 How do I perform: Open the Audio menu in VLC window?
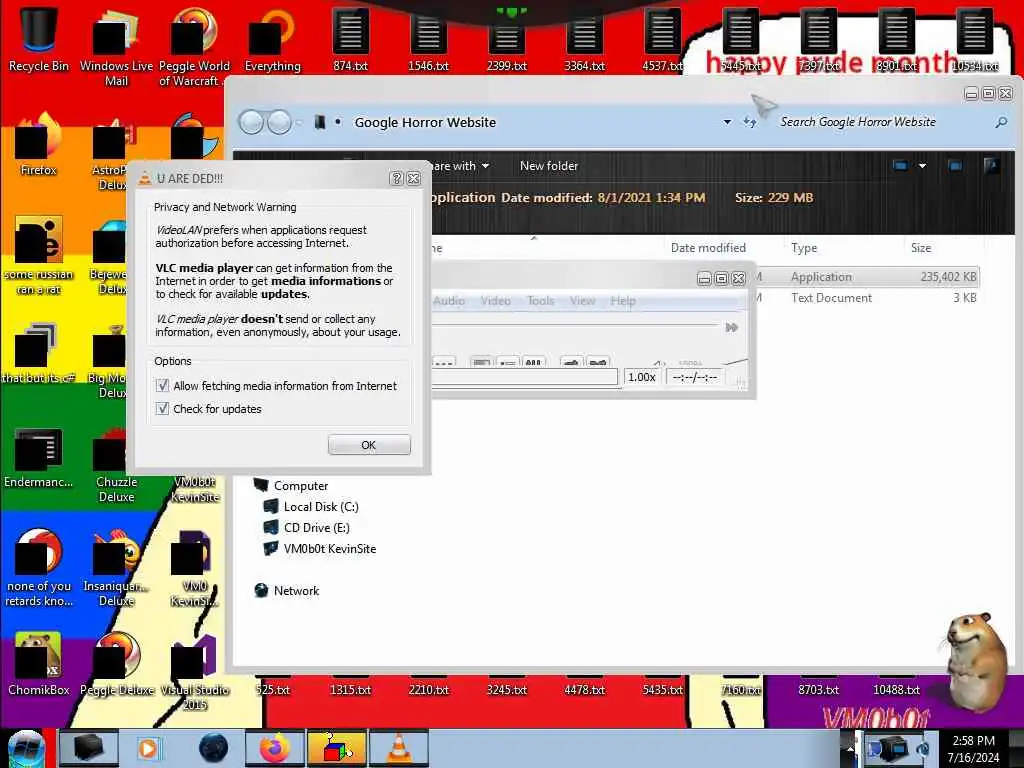click(x=449, y=301)
